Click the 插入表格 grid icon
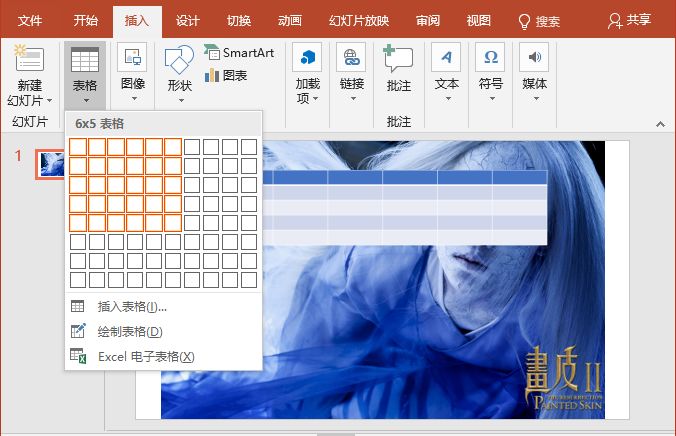 click(x=78, y=306)
